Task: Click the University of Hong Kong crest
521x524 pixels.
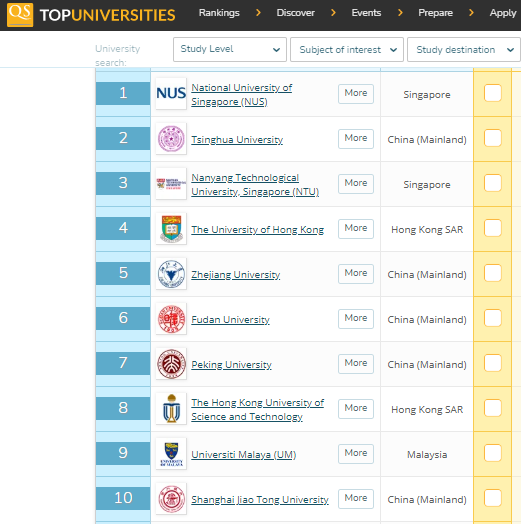Action: click(x=171, y=229)
